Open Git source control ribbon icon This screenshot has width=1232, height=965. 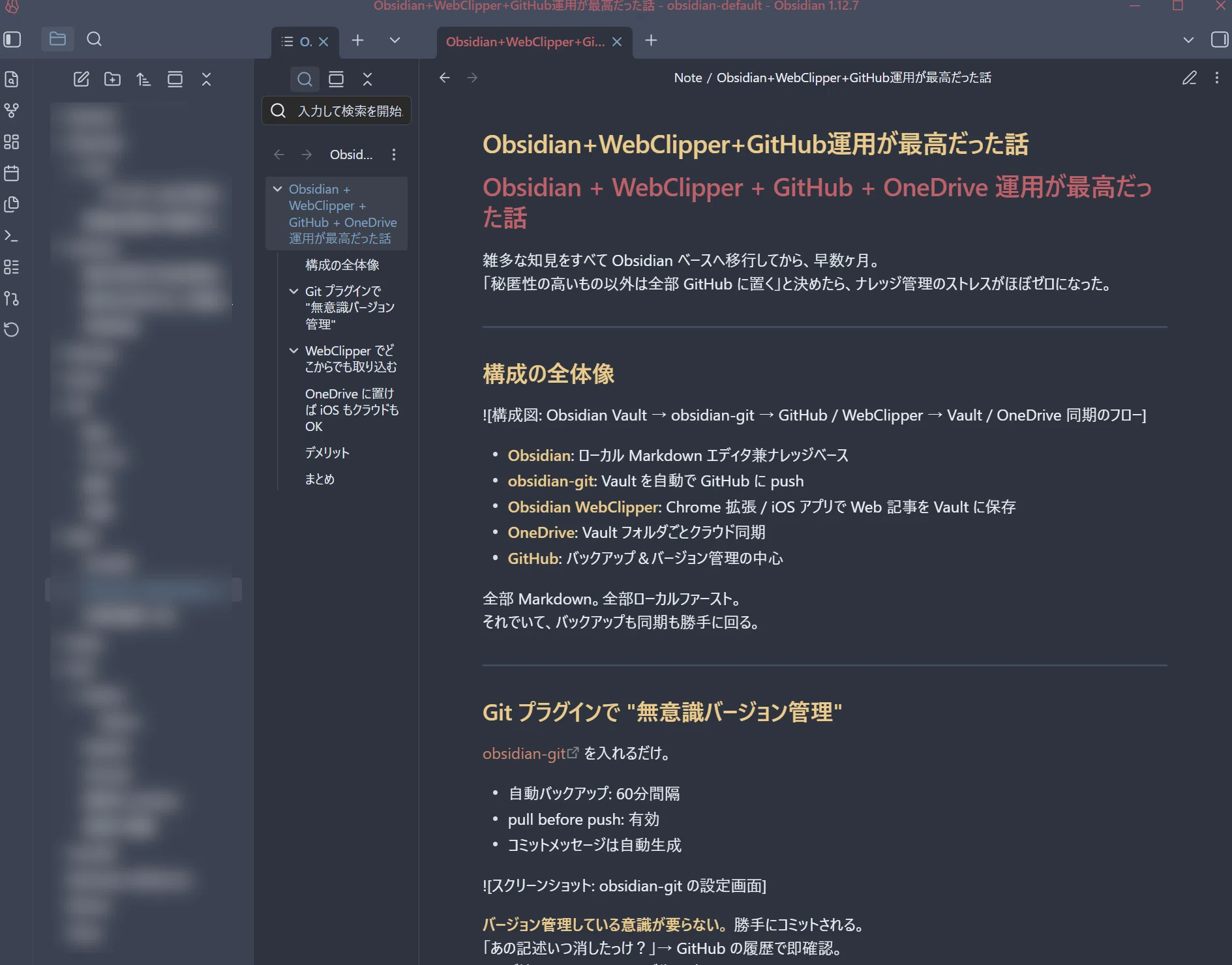(x=12, y=299)
